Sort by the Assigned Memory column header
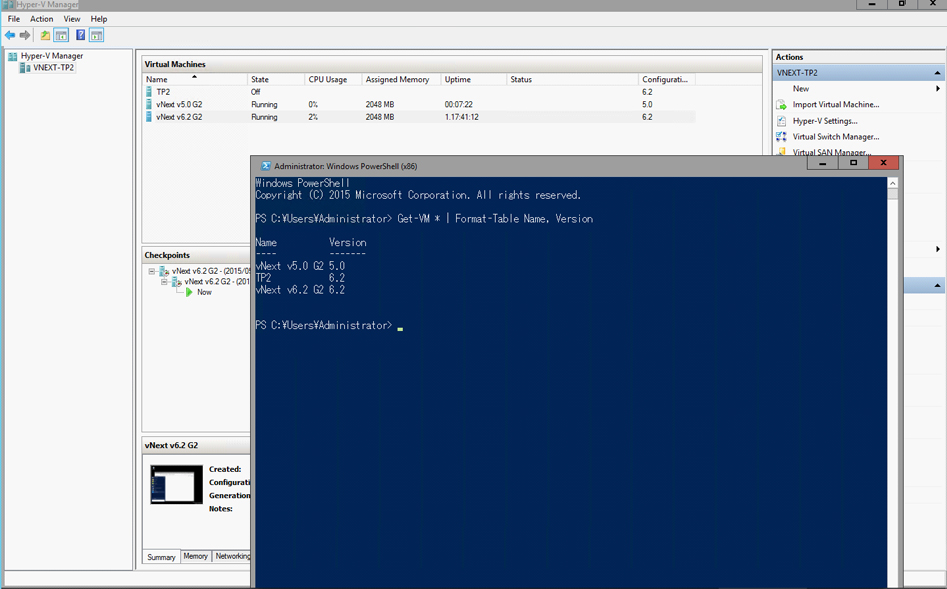 [401, 79]
